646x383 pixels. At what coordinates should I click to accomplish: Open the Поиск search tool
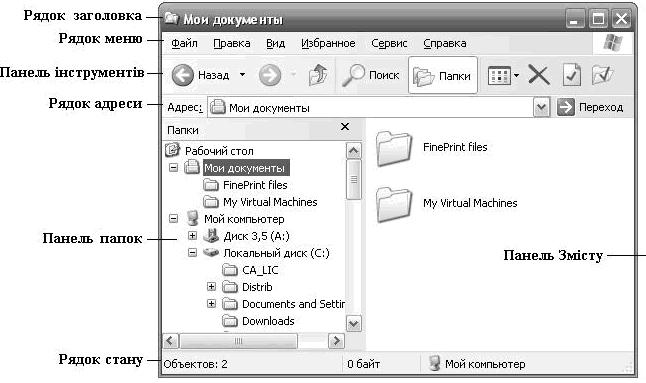pyautogui.click(x=370, y=75)
